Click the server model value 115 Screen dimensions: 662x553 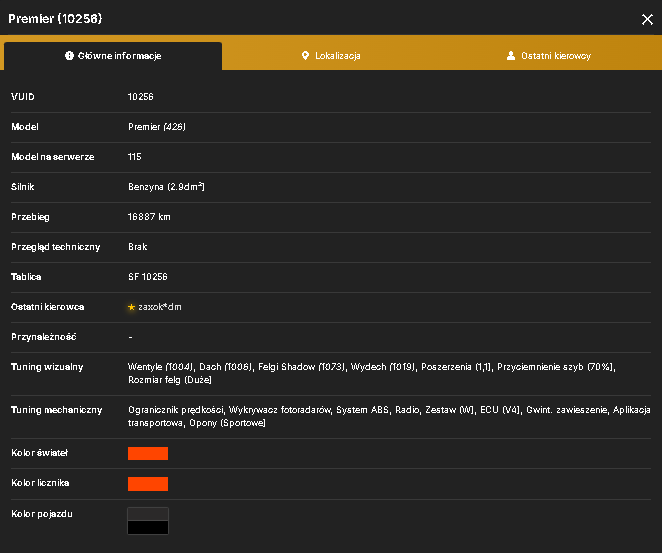click(135, 157)
